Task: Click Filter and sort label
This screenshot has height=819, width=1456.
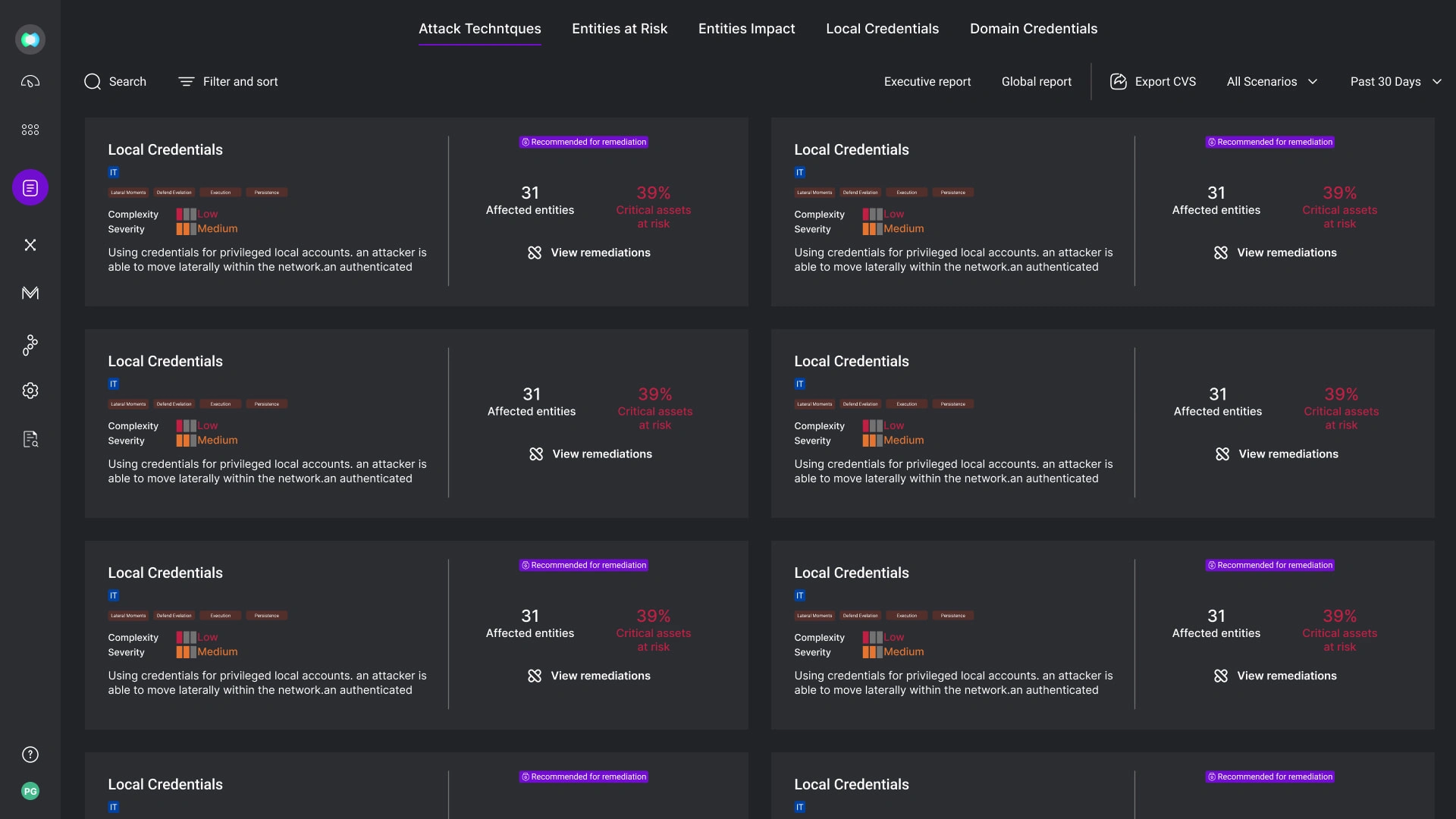Action: pos(240,81)
